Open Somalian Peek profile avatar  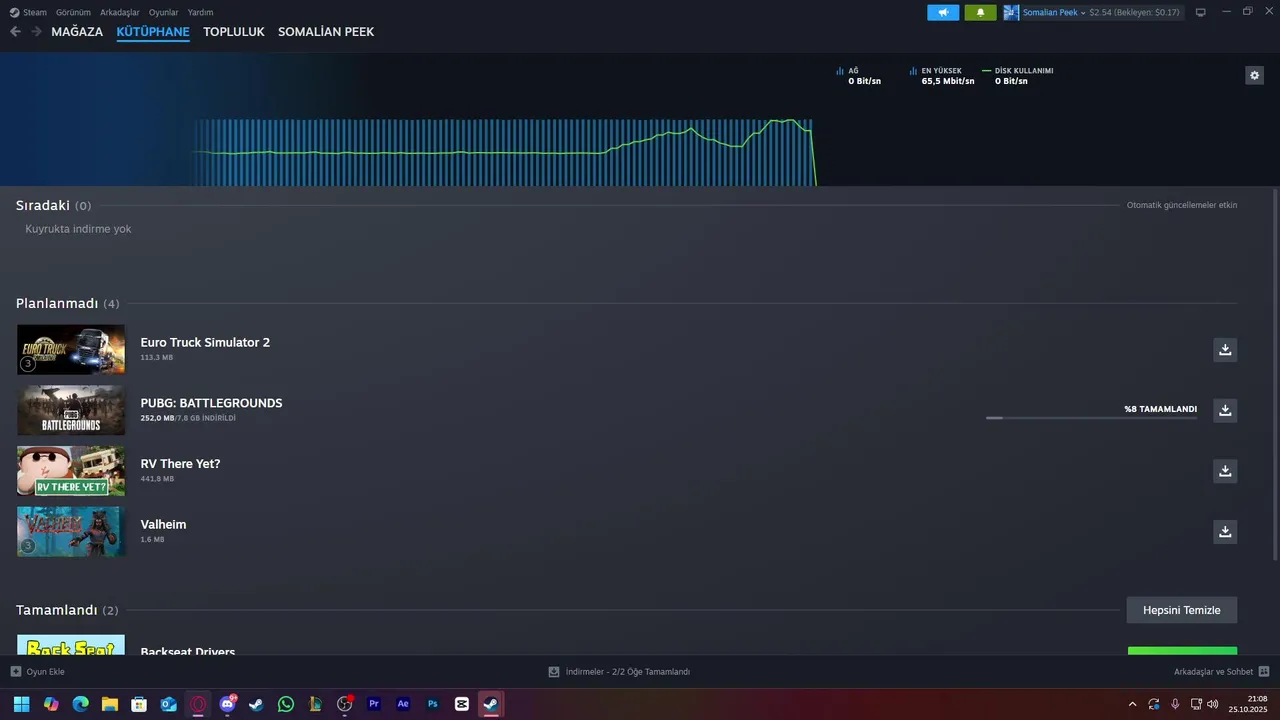[1011, 12]
